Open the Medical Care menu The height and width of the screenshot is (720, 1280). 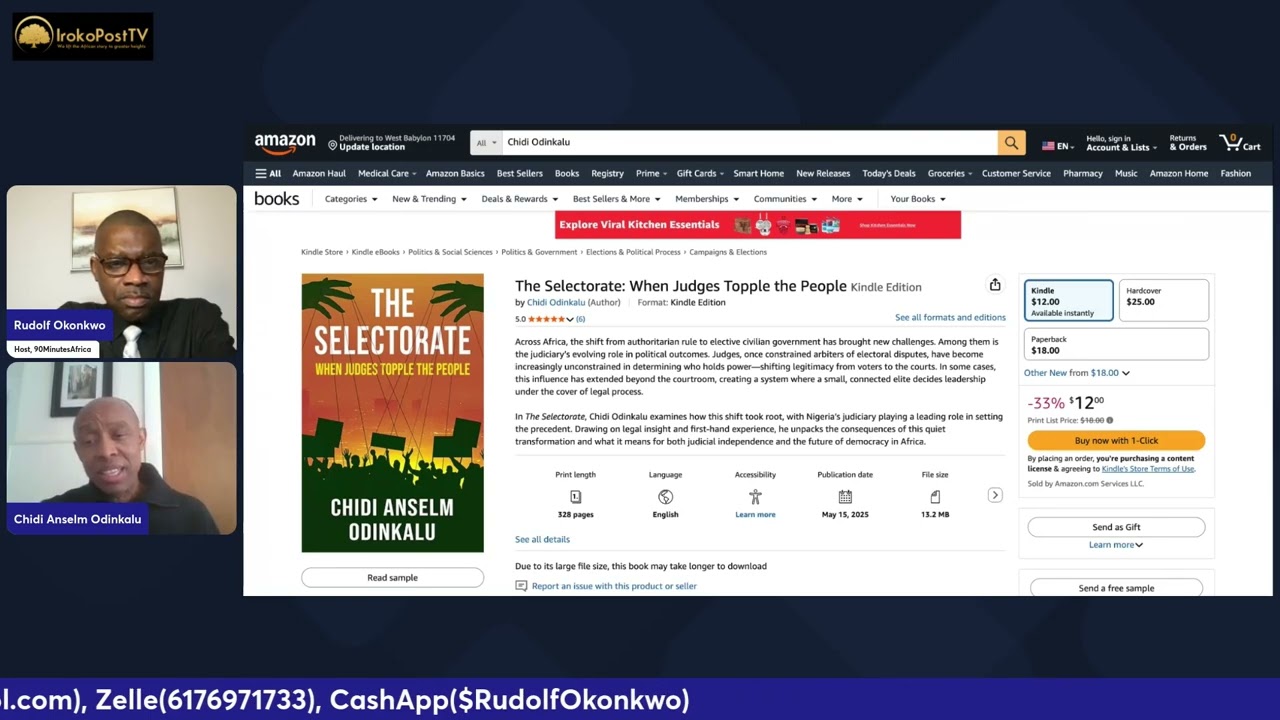point(387,173)
